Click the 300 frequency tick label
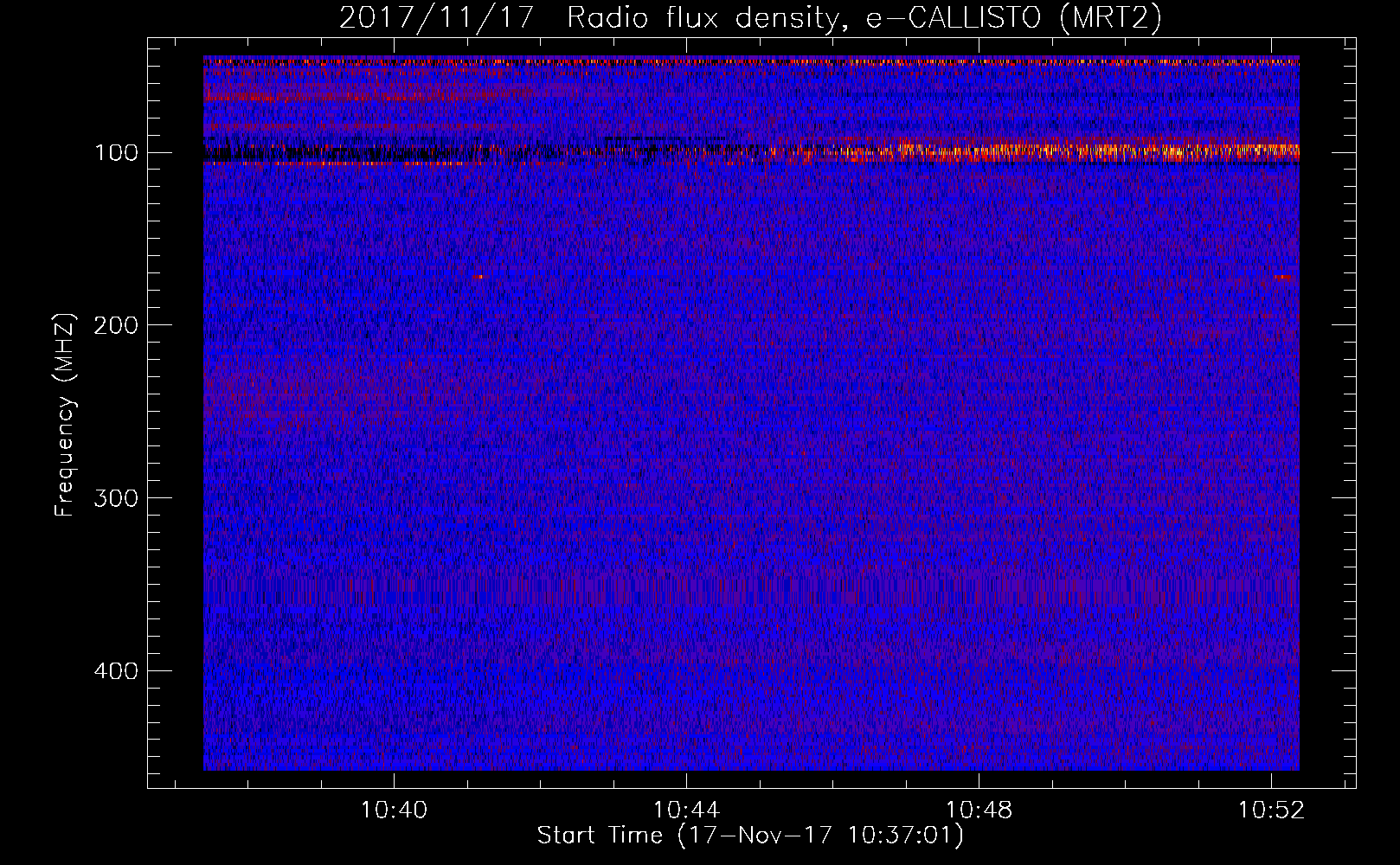This screenshot has width=1400, height=865. [x=115, y=498]
